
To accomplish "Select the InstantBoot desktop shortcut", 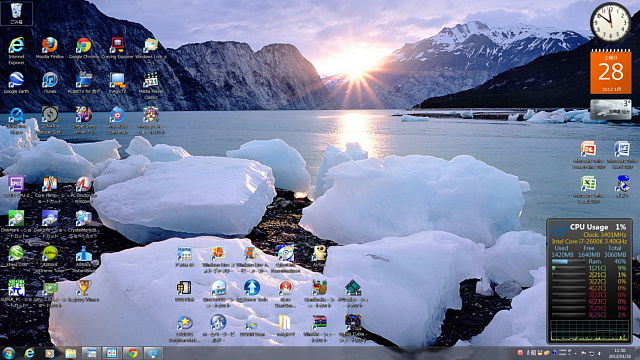I will pyautogui.click(x=84, y=258).
